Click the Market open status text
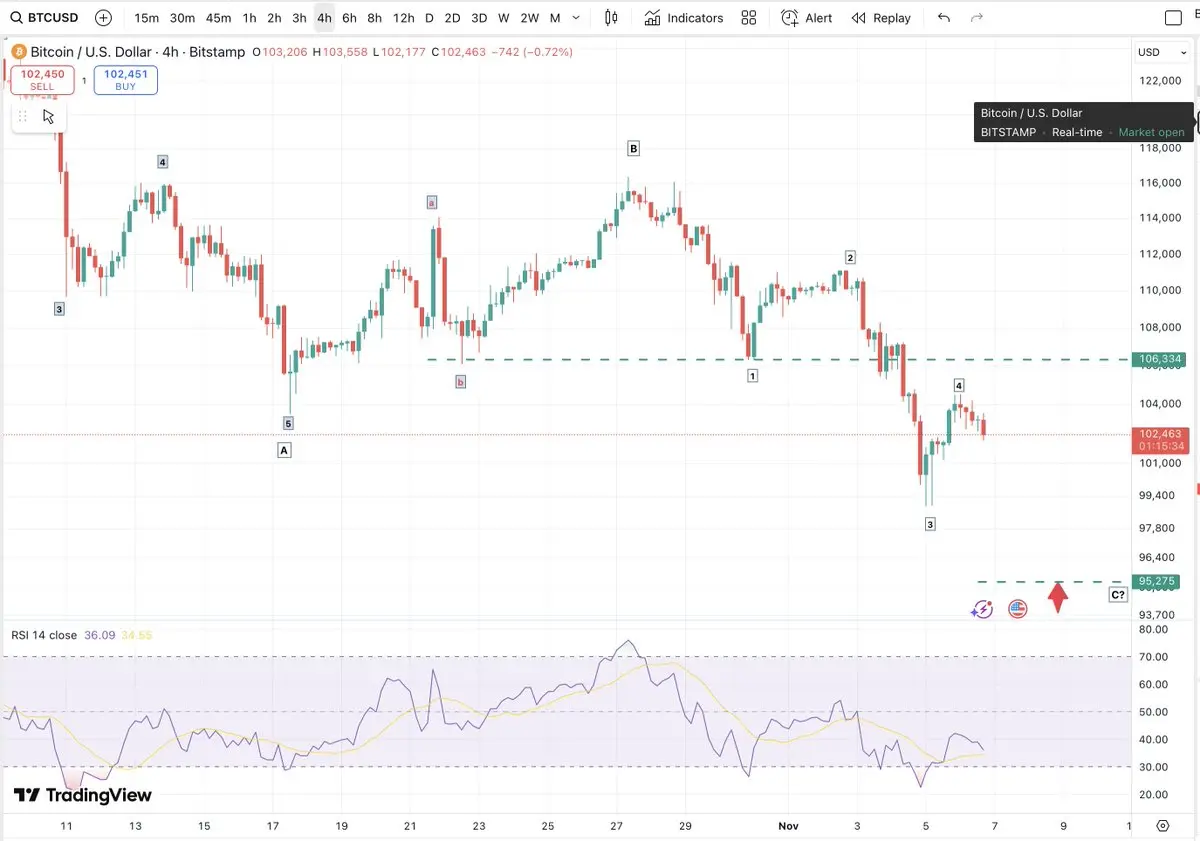 1151,132
